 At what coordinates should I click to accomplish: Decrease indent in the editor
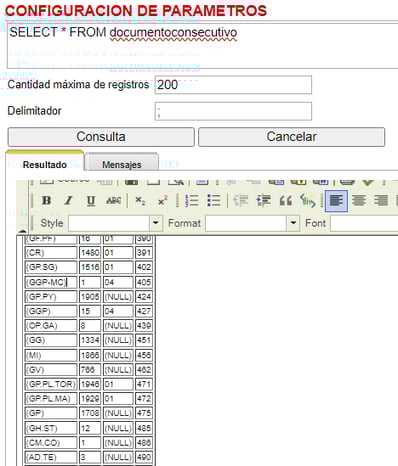click(x=241, y=201)
